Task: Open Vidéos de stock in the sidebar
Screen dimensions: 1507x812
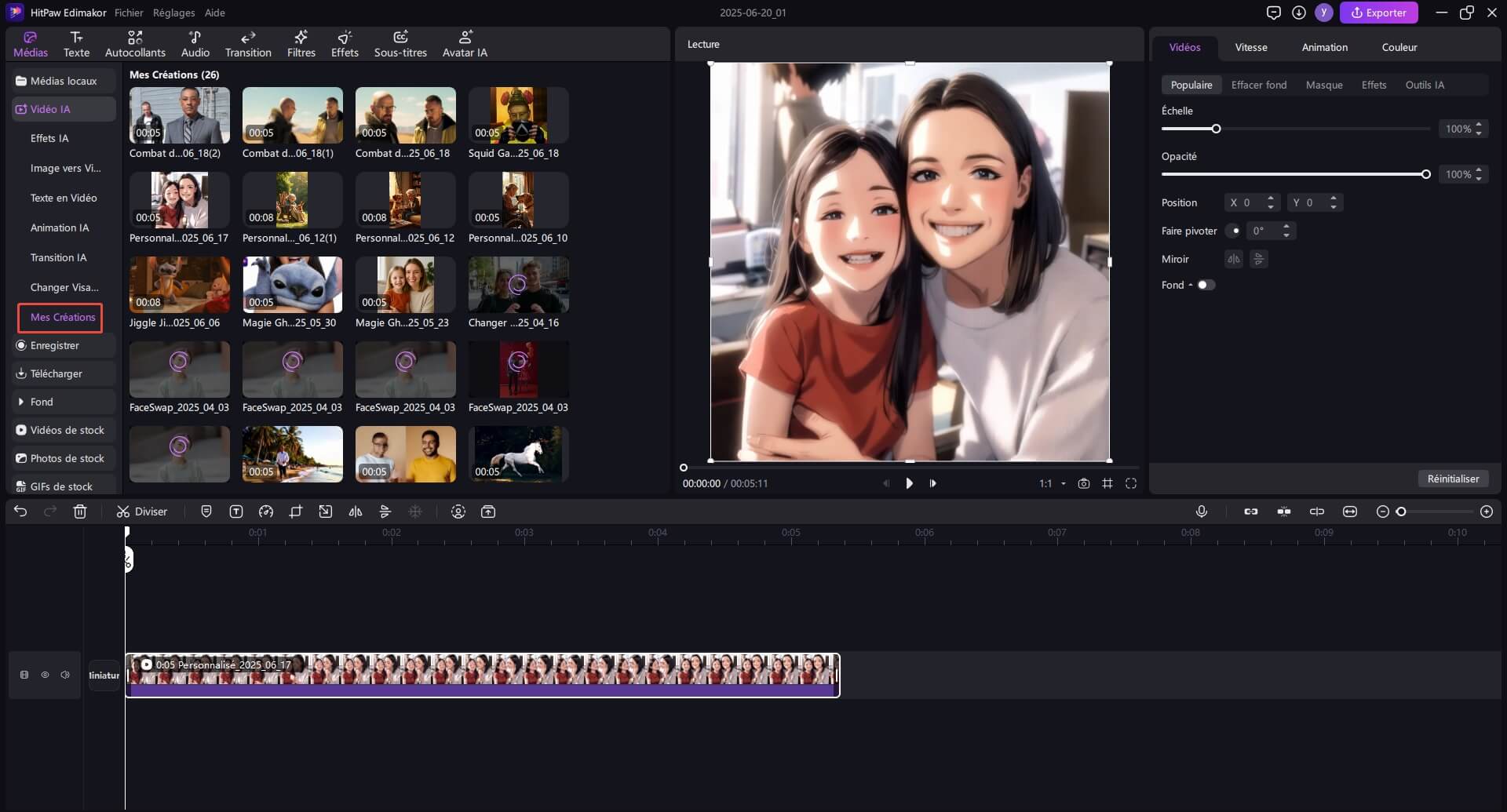Action: click(64, 430)
